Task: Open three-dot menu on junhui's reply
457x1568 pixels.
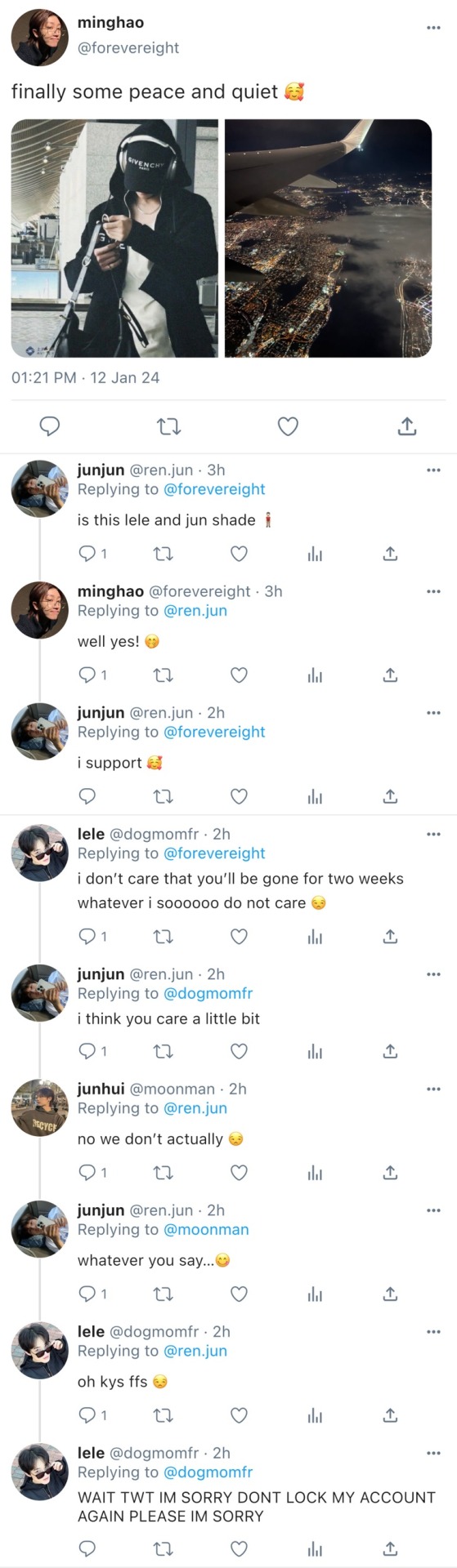Action: [433, 1089]
